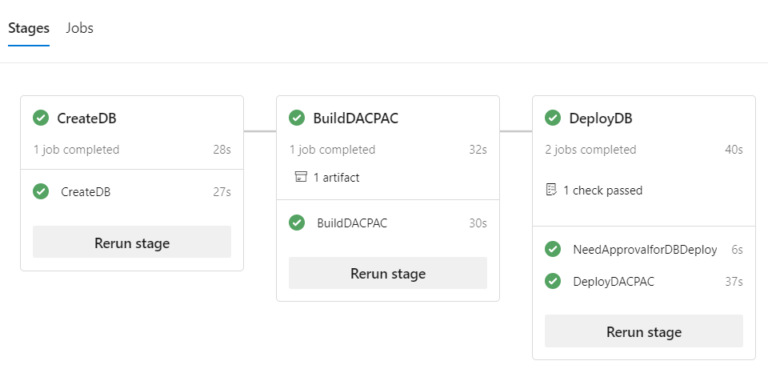
Task: Click the green check beside DeployDACPAC job
Action: point(552,281)
